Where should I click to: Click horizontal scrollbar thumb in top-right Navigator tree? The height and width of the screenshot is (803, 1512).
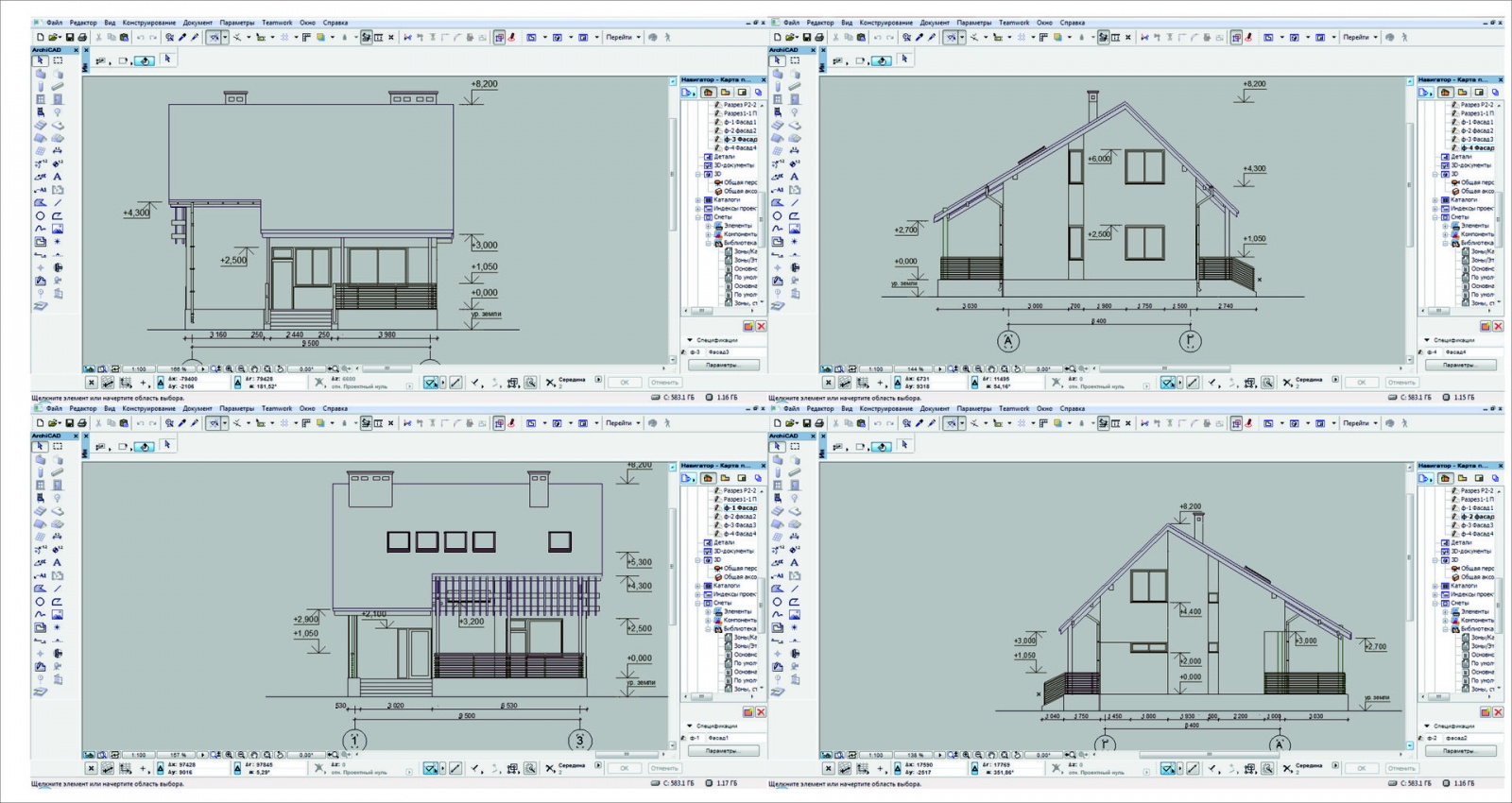click(1438, 311)
